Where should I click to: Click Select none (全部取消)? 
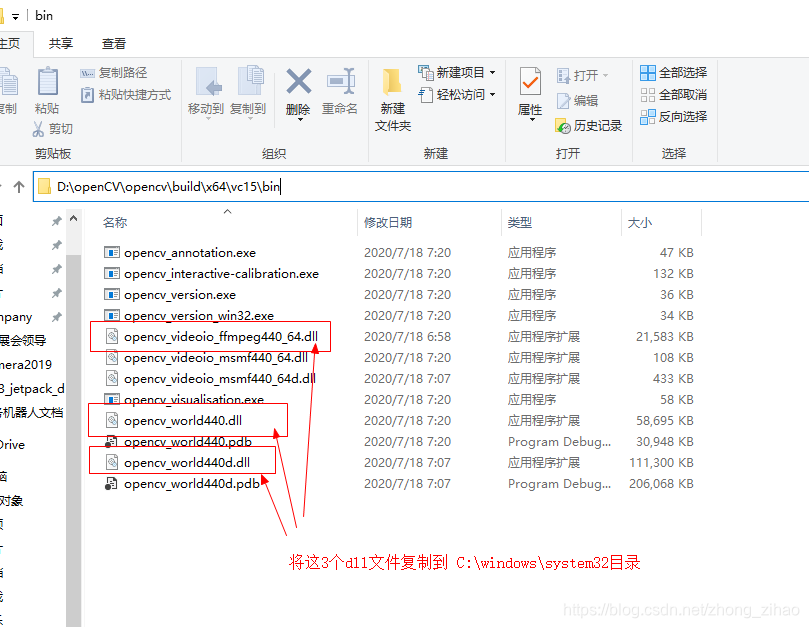tap(673, 95)
